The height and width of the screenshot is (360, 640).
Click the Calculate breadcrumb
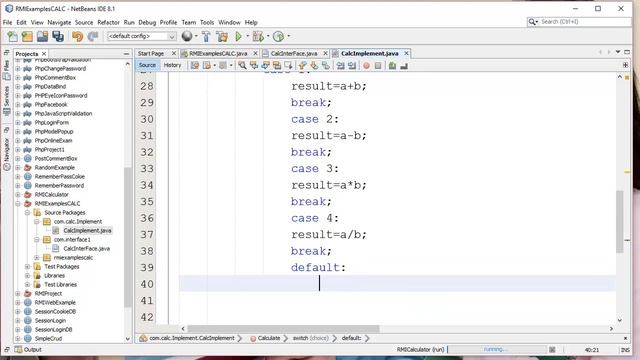point(269,338)
